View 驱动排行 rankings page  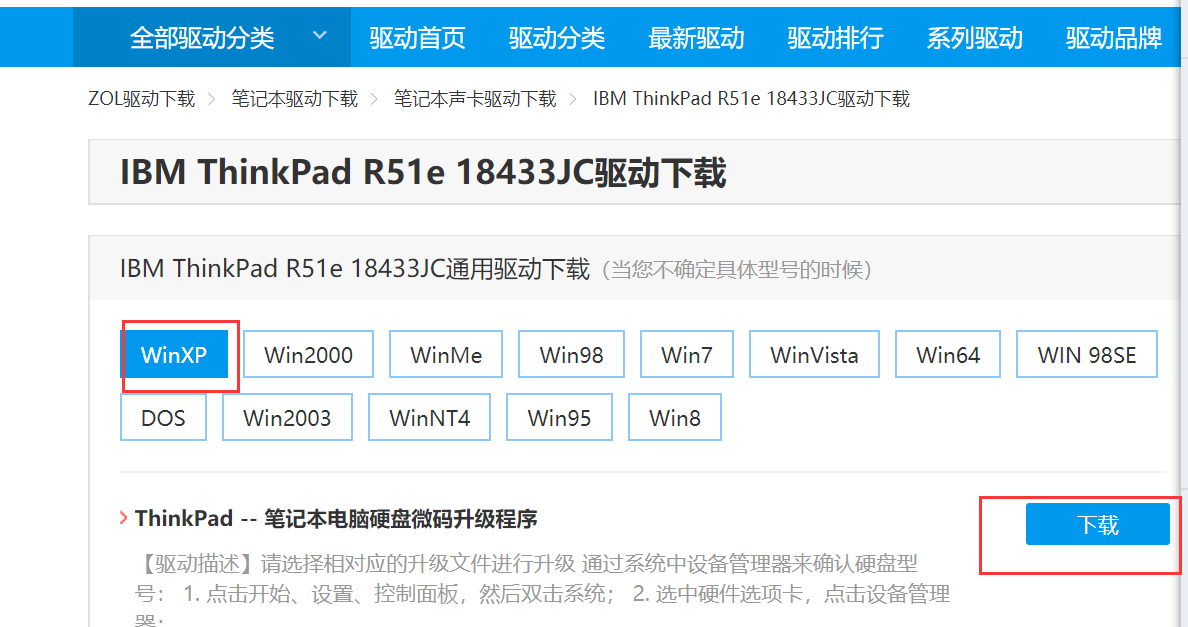tap(835, 37)
